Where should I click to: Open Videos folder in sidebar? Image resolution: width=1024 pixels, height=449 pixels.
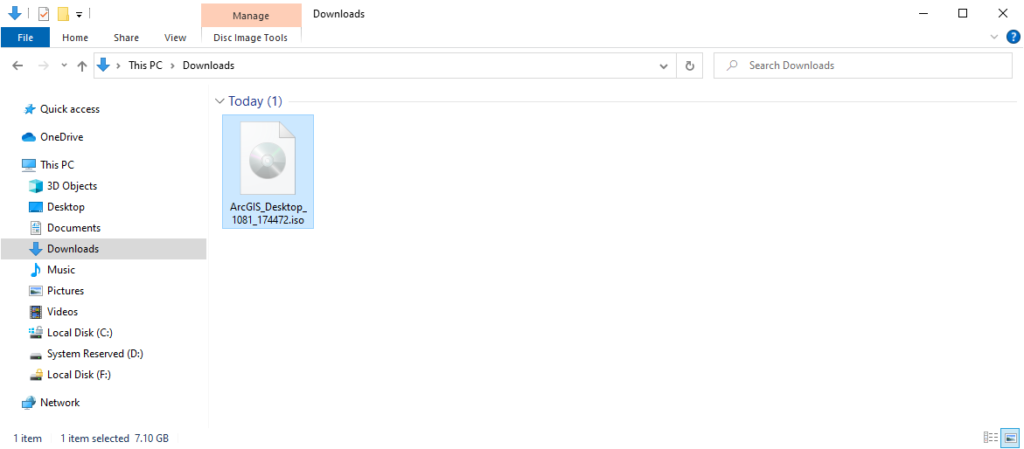(62, 311)
